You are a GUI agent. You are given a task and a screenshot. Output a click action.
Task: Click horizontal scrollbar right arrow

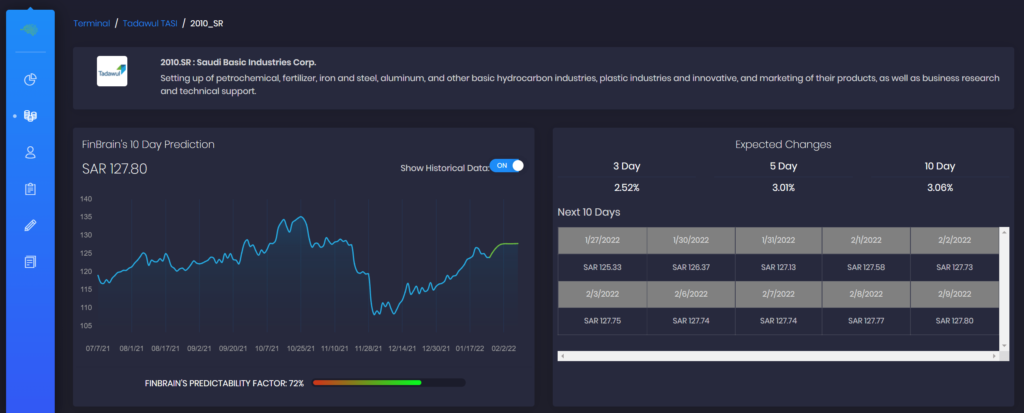coord(995,356)
